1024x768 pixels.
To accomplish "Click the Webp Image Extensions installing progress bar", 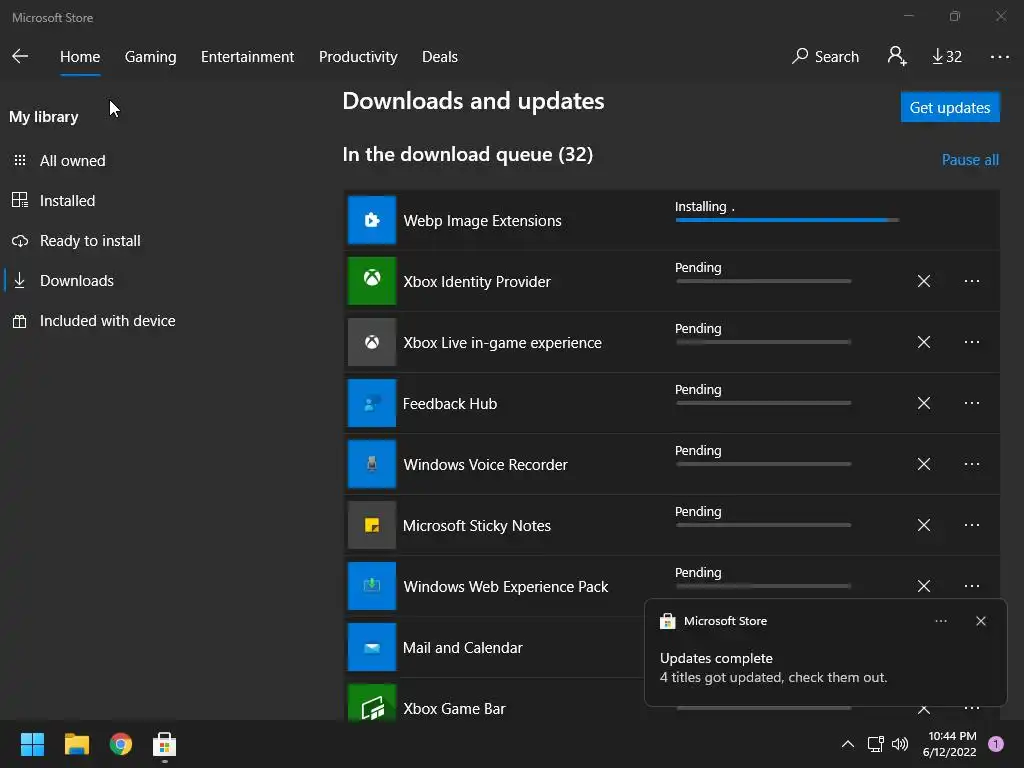I will 787,220.
